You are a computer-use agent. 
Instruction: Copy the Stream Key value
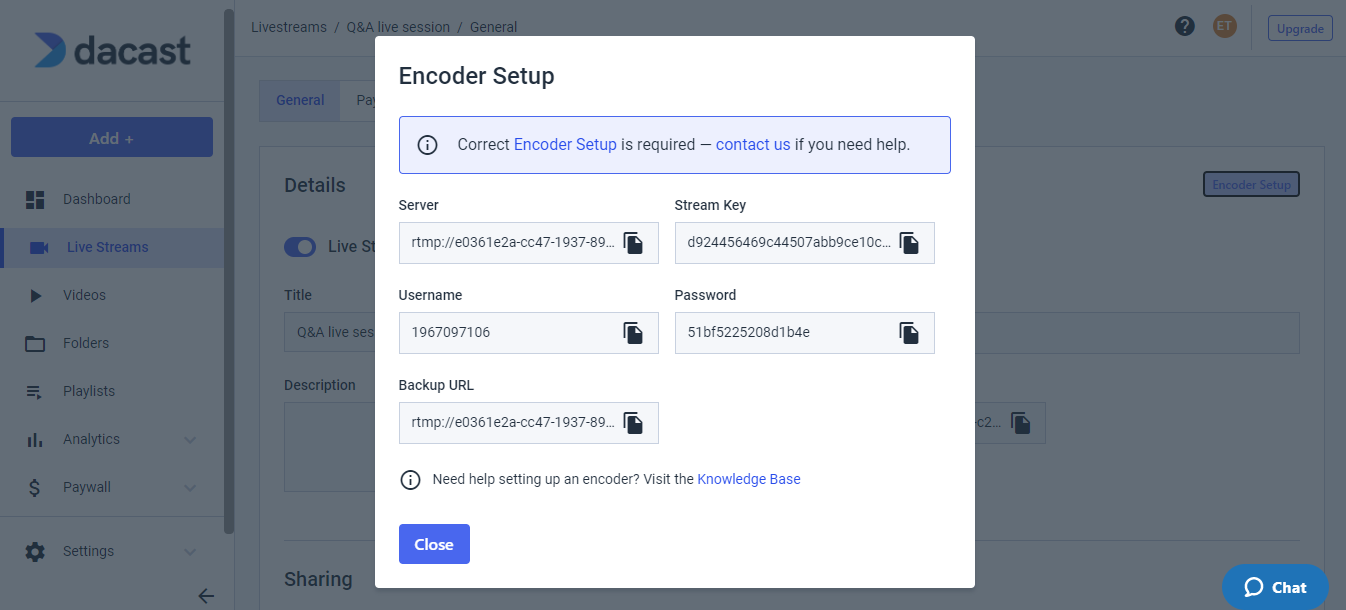910,243
